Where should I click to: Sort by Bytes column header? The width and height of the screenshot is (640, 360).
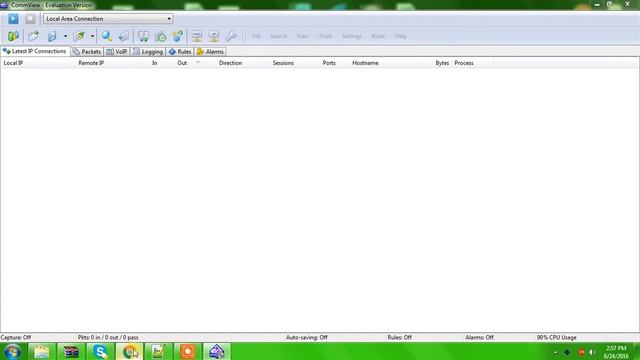click(442, 63)
